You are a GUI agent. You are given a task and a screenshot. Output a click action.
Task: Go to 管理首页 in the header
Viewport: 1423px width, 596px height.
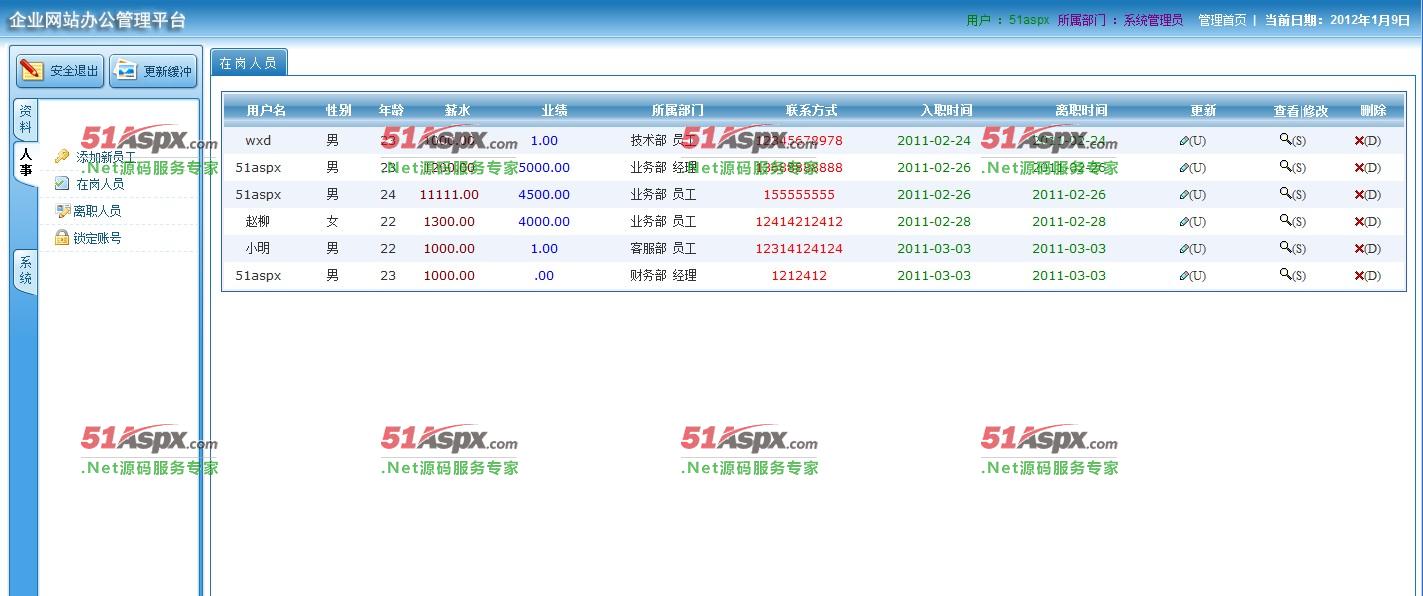click(x=1222, y=20)
